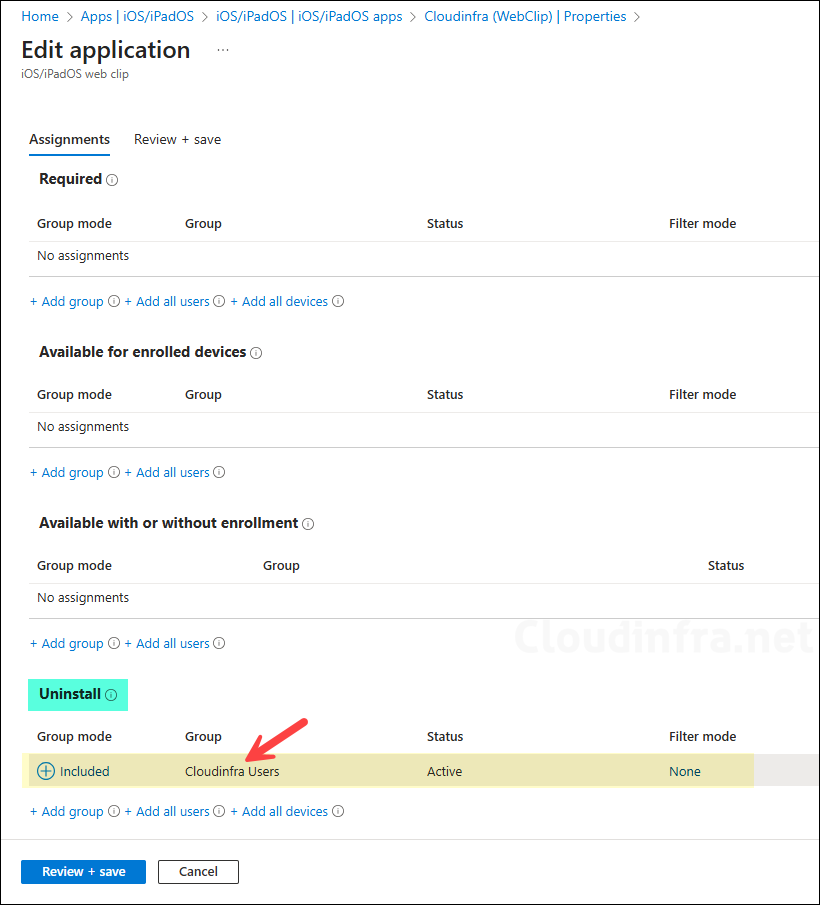
Task: Open the ellipsis menu next to "Edit application"
Action: (222, 49)
